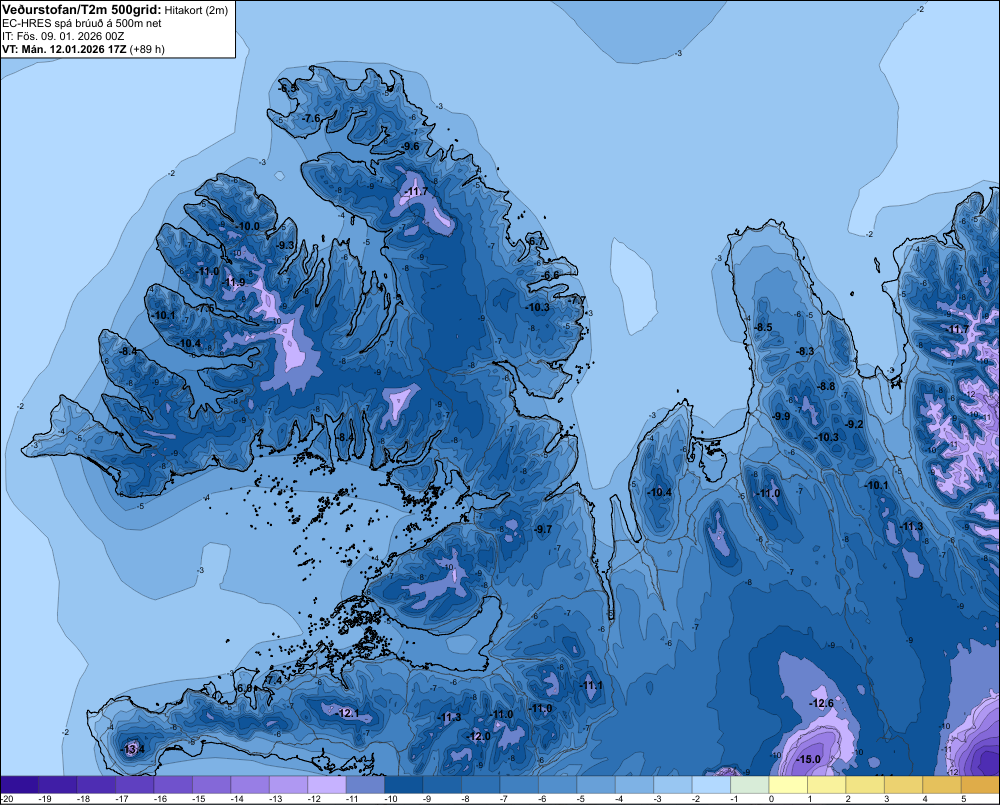Viewport: 1000px width, 805px height.
Task: Click the legend swatch between -17 and -16
Action: tap(135, 785)
